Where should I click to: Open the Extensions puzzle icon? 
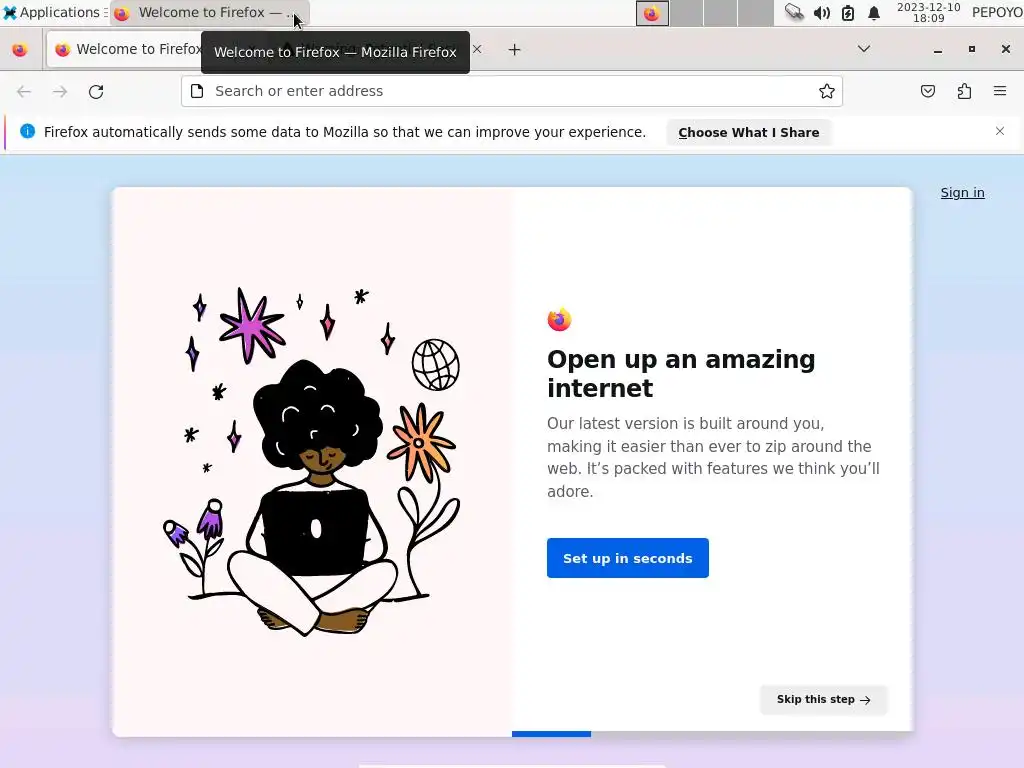point(964,91)
